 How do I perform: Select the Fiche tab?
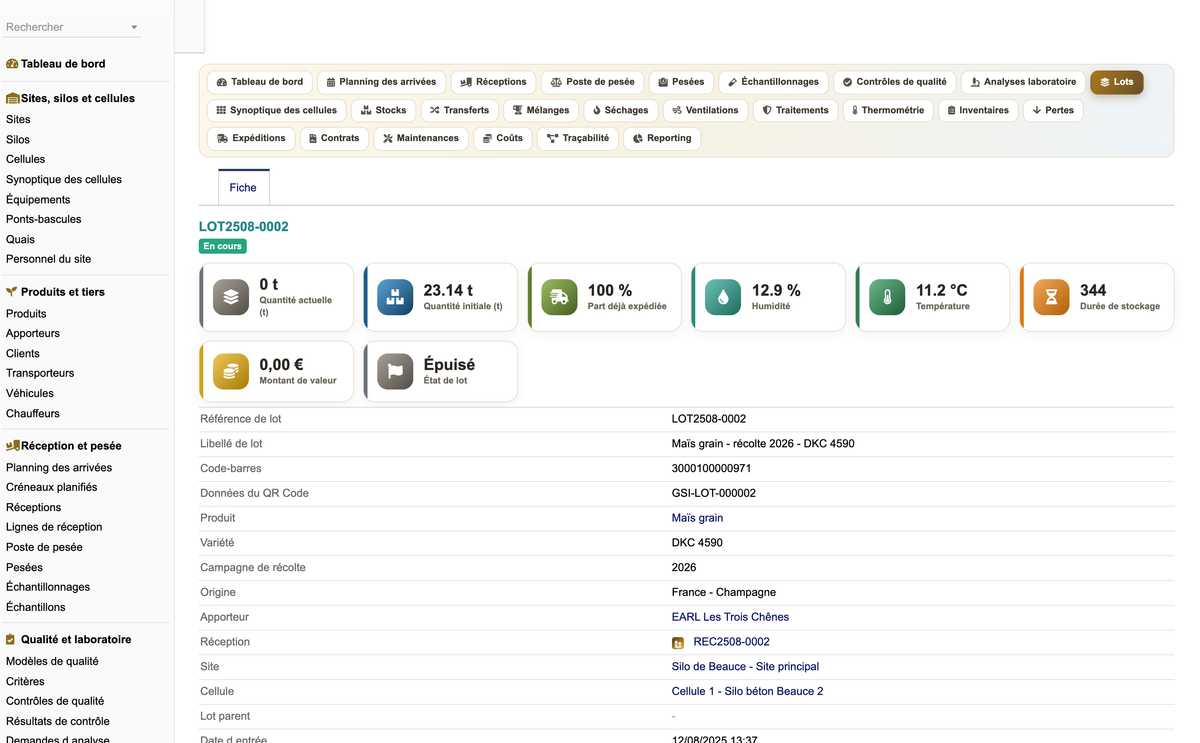[243, 187]
